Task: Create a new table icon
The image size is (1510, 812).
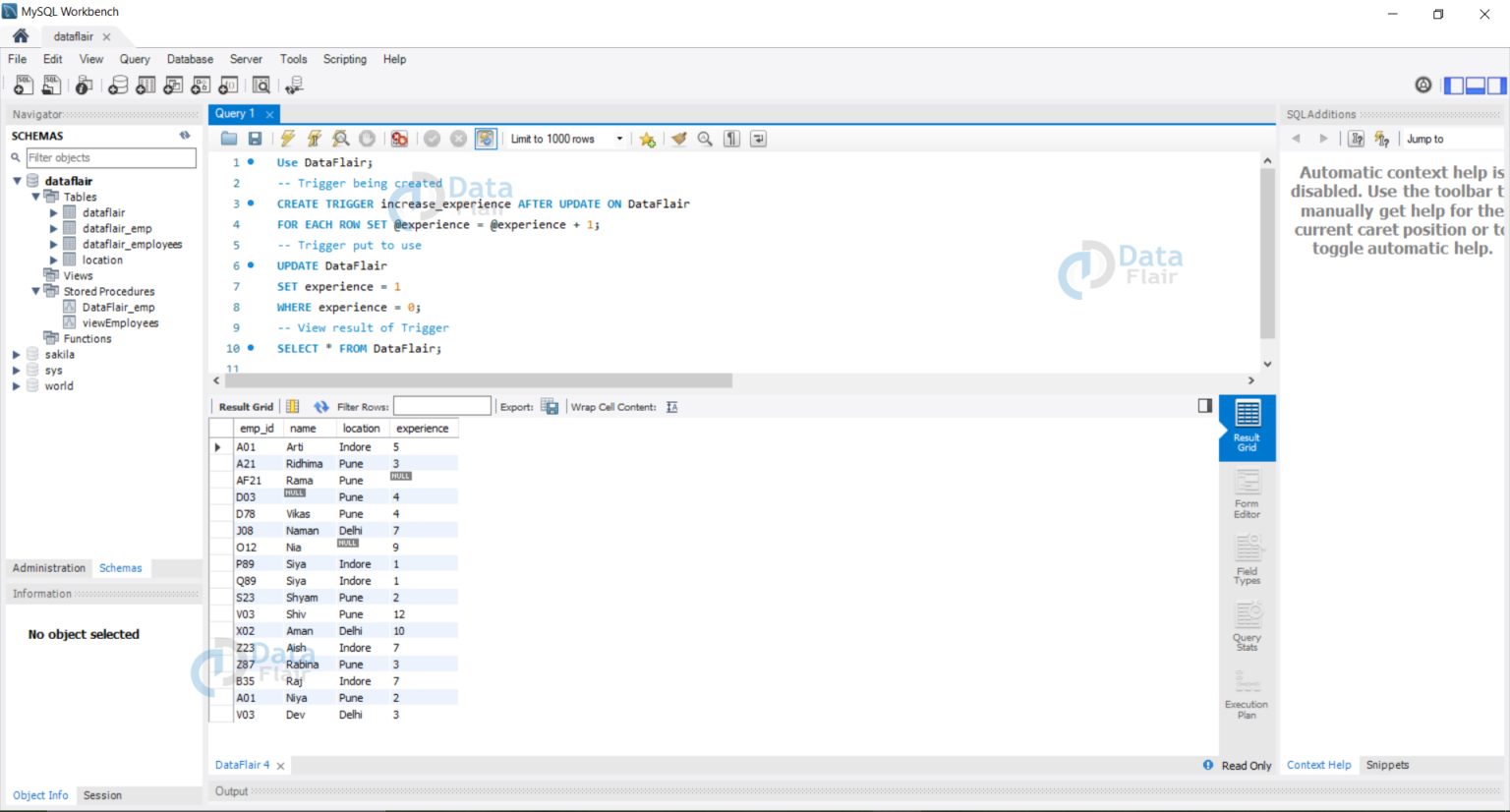Action: click(145, 86)
